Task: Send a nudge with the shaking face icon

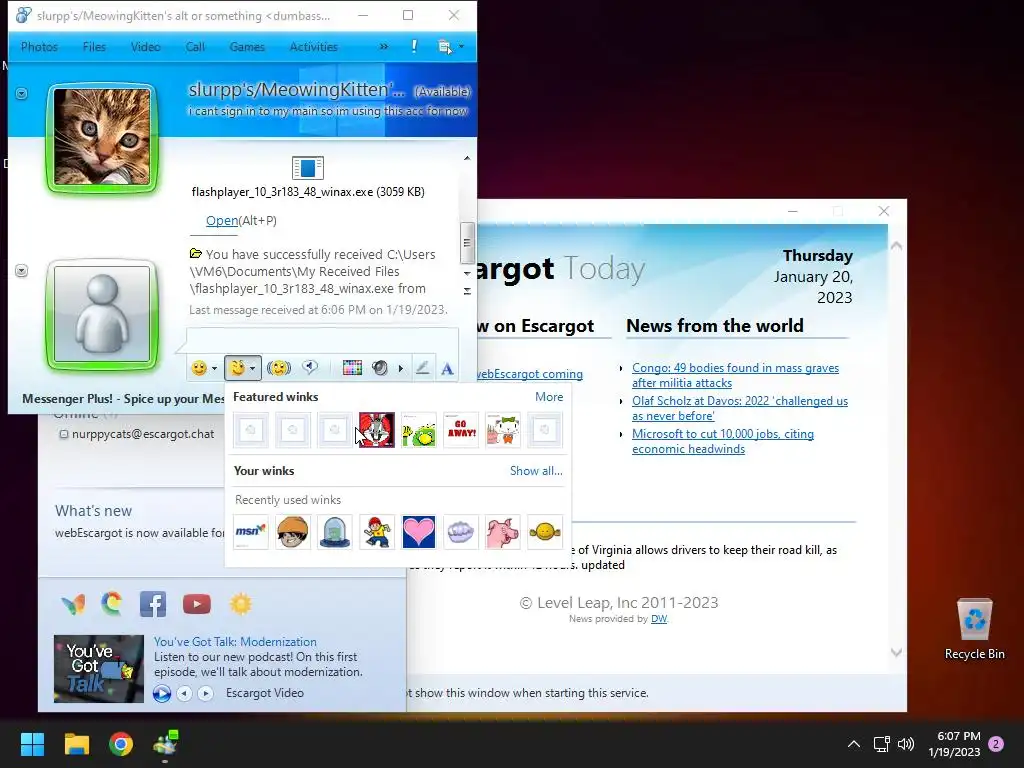Action: click(279, 368)
